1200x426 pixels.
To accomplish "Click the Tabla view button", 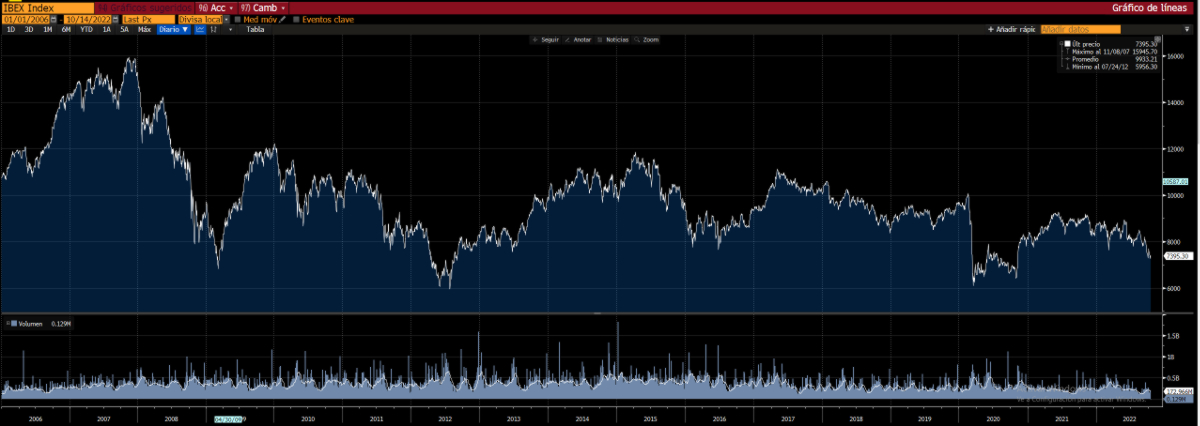I will click(x=255, y=30).
